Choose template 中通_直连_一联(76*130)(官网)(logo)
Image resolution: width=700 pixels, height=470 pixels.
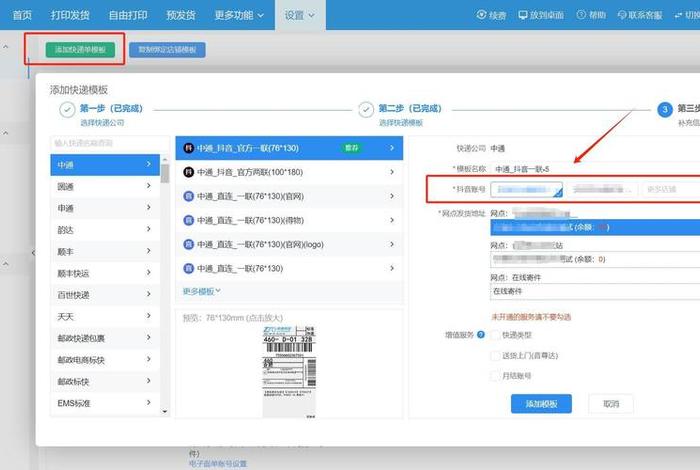tap(289, 244)
